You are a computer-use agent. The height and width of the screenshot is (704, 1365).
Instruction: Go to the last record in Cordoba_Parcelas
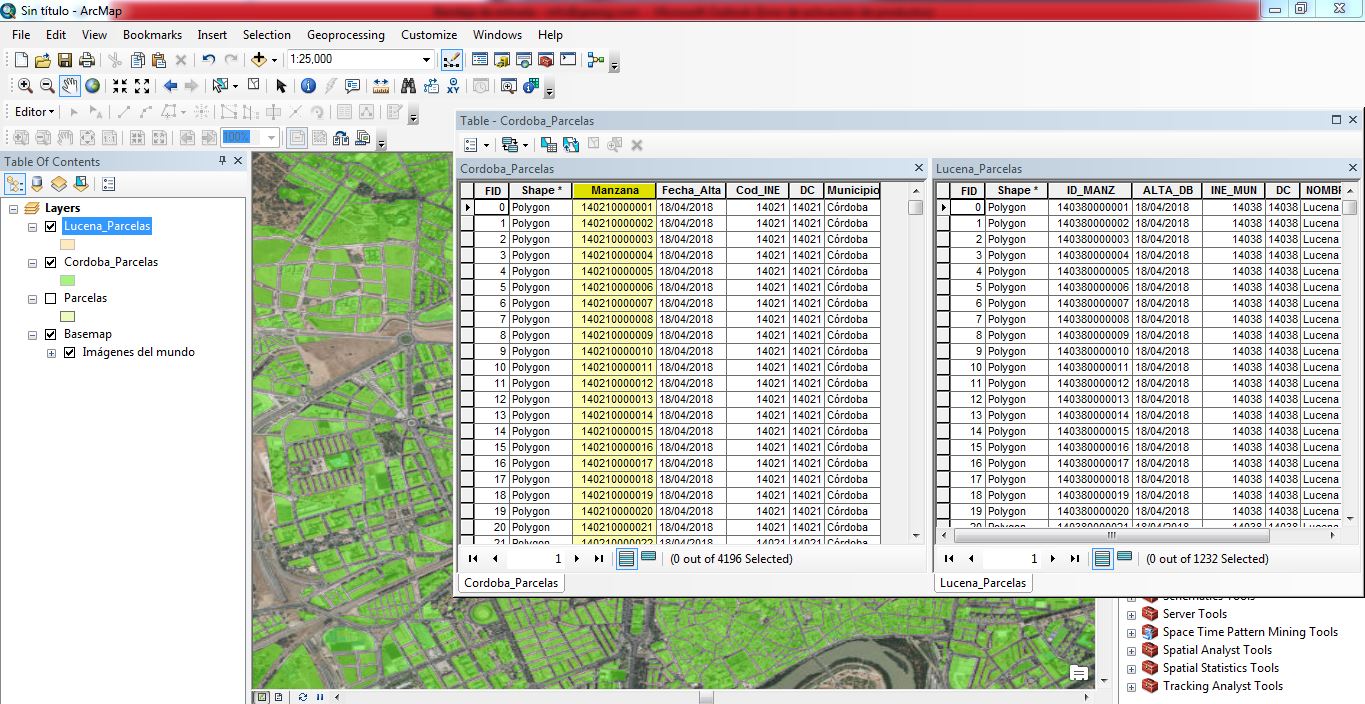pyautogui.click(x=598, y=558)
